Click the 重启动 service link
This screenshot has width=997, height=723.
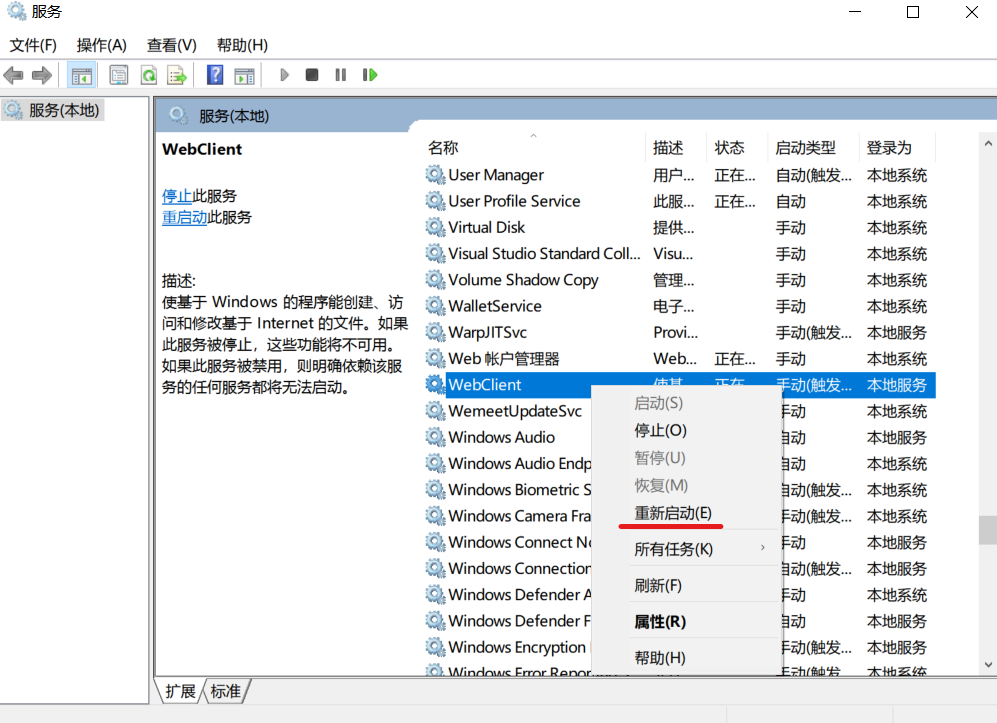point(184,218)
